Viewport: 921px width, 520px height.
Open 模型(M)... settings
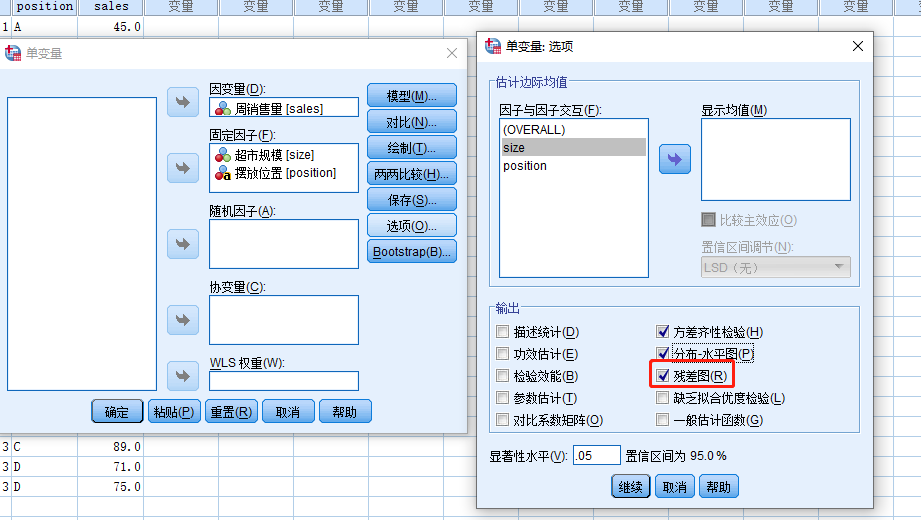[x=412, y=95]
